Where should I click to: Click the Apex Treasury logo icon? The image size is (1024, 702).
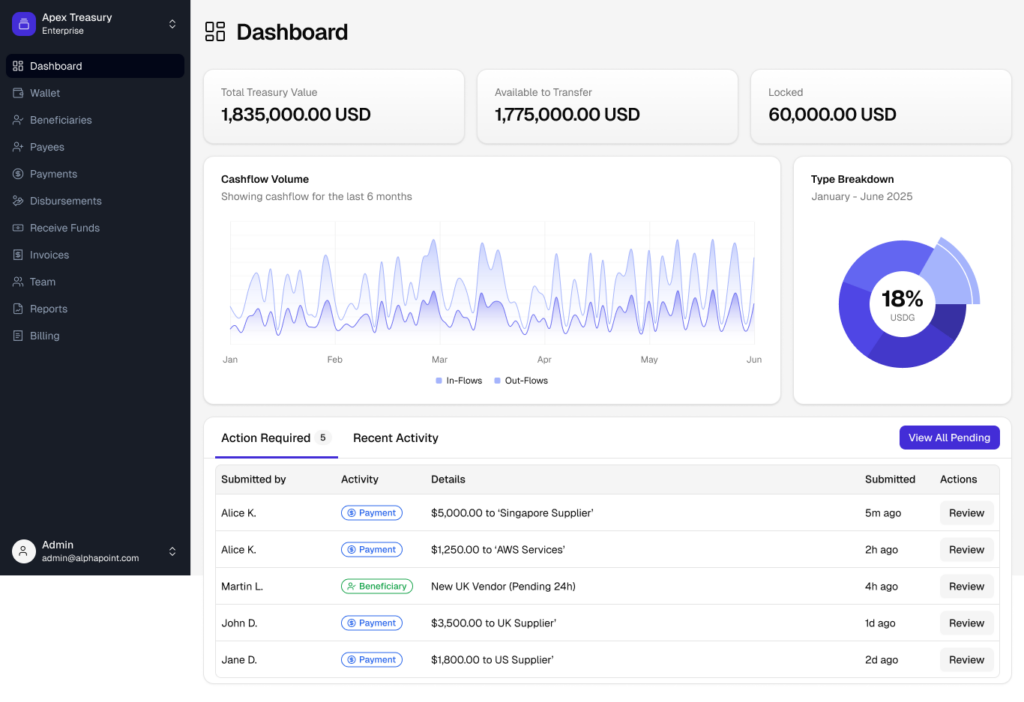(23, 23)
